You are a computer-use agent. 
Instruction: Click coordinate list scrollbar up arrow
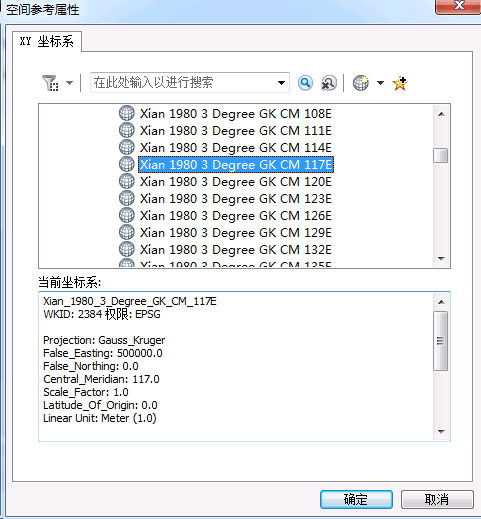[441, 114]
